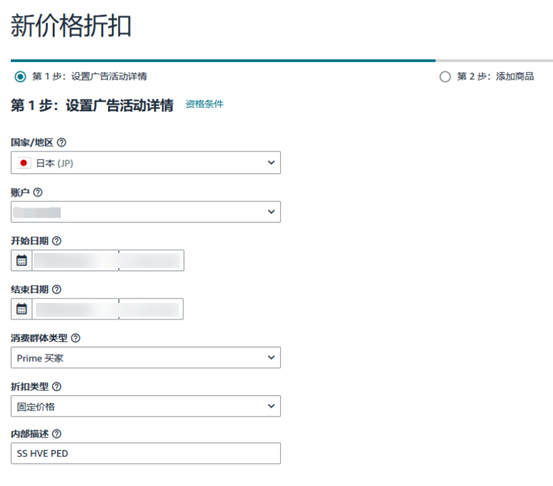Click help icon next to 消费群体类型
553x486 pixels.
coord(75,338)
